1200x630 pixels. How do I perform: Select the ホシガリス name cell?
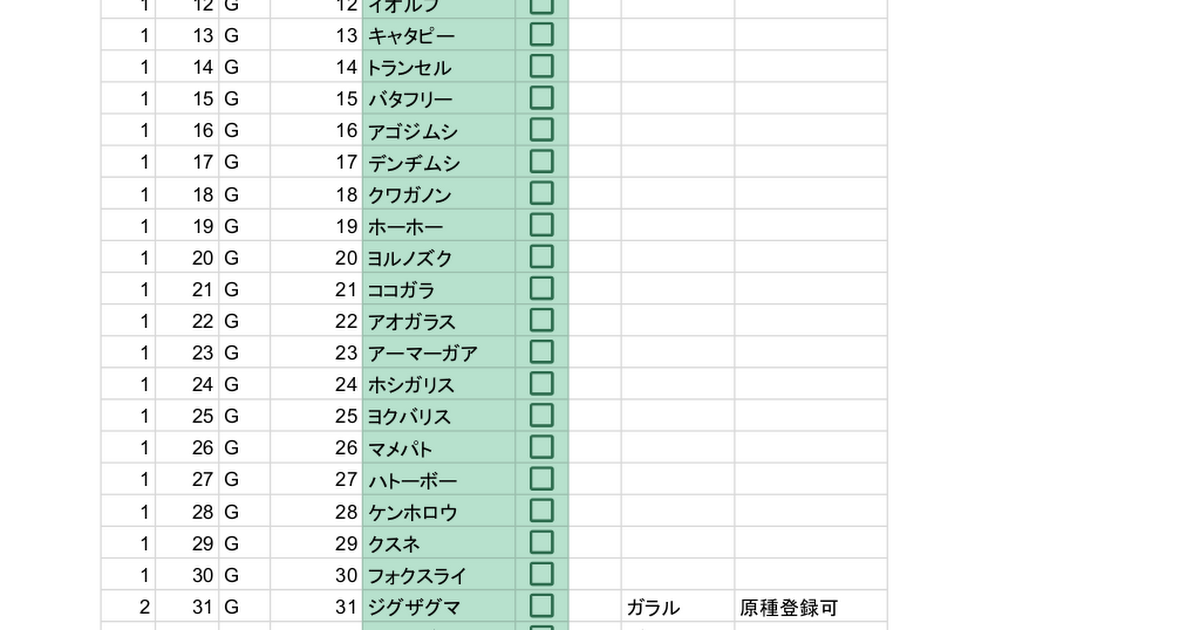pyautogui.click(x=438, y=385)
